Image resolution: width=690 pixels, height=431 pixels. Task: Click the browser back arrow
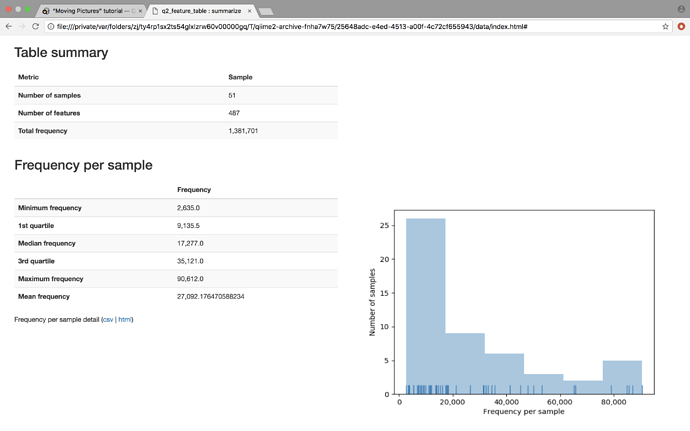point(9,27)
